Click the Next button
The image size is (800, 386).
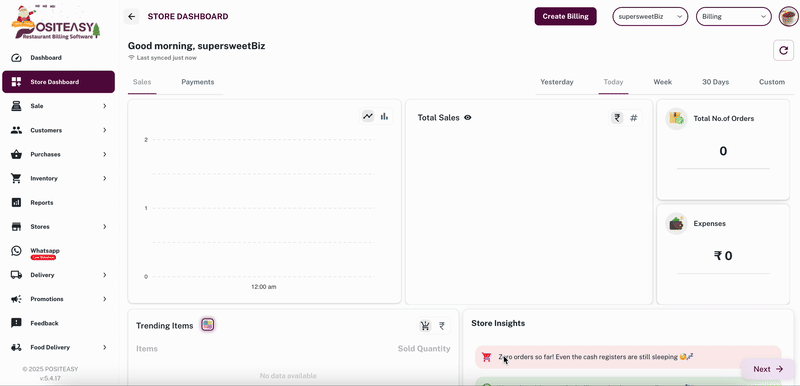[x=768, y=369]
